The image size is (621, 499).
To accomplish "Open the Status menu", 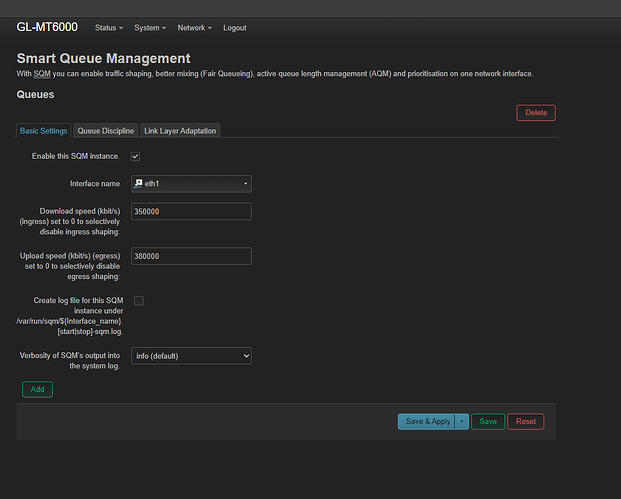I will tap(109, 28).
